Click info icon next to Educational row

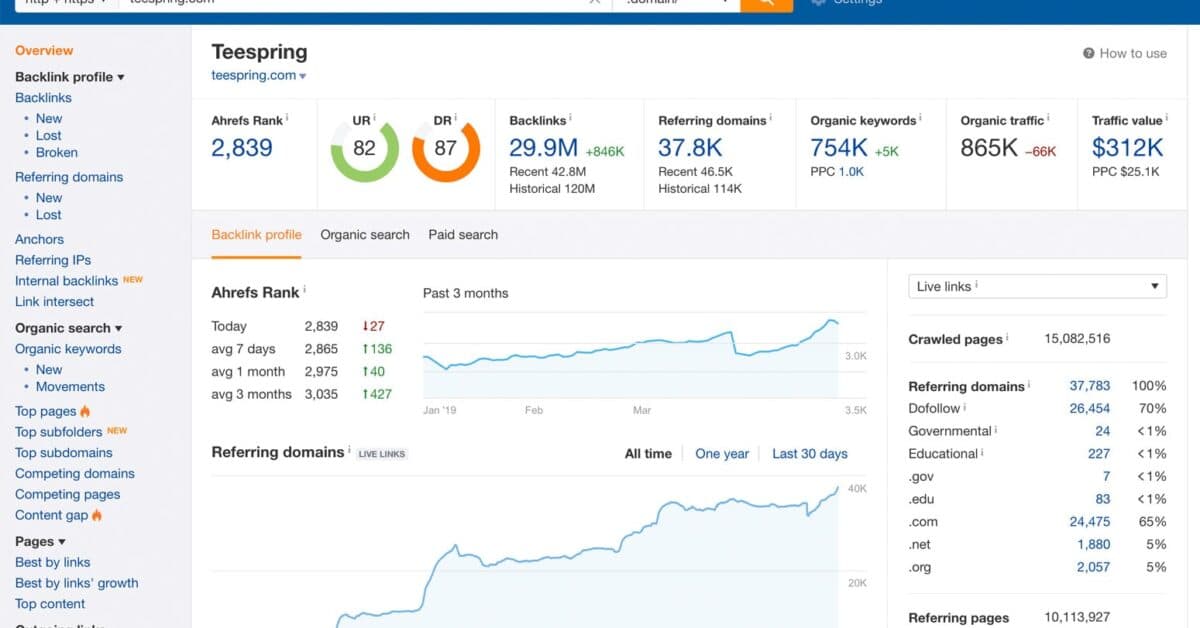[983, 453]
